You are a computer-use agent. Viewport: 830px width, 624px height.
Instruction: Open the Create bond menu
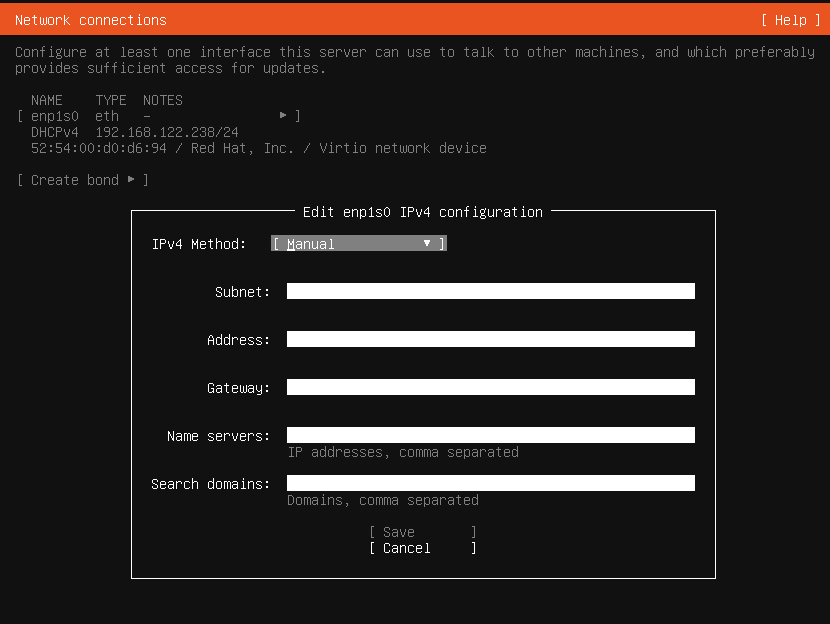[83, 180]
